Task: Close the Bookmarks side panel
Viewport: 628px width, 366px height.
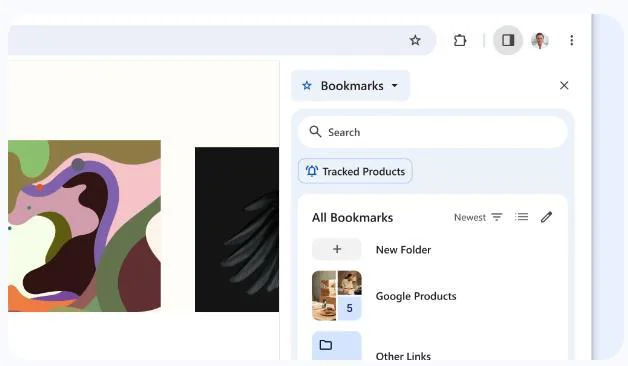Action: [x=564, y=85]
